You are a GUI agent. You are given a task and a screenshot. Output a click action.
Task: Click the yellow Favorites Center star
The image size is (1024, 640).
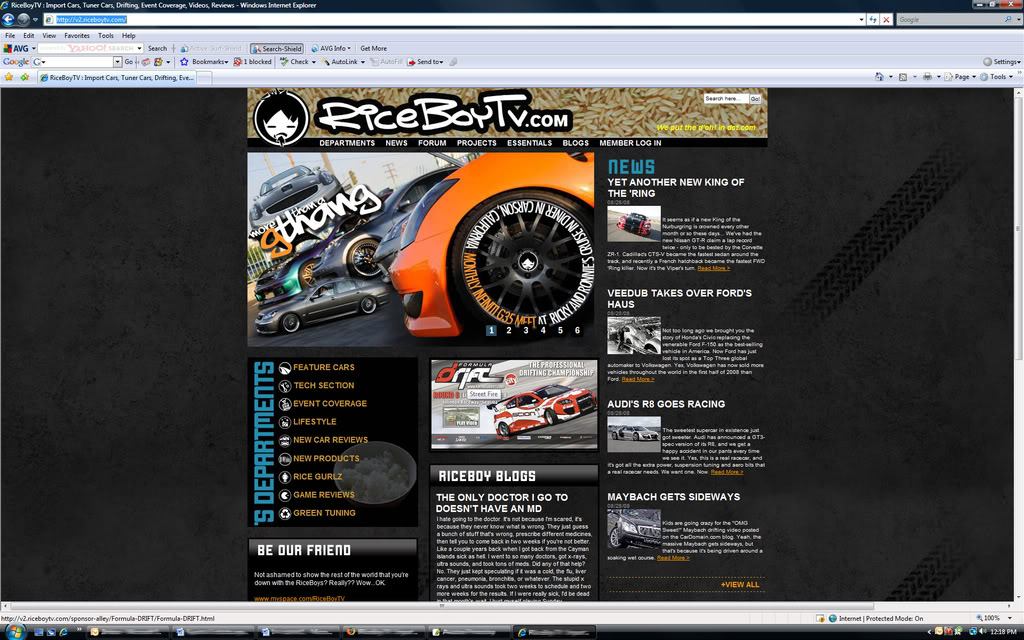tap(8, 77)
